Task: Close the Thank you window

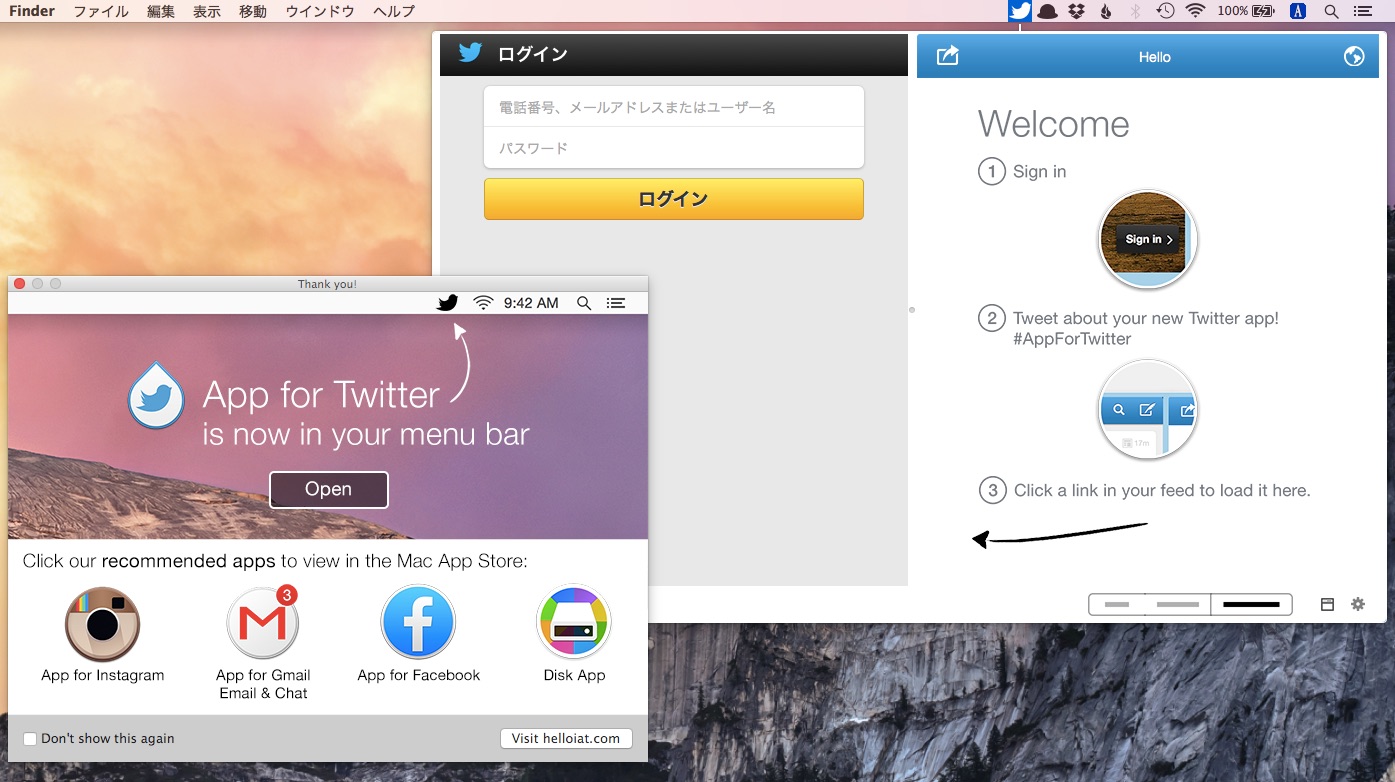Action: tap(19, 284)
